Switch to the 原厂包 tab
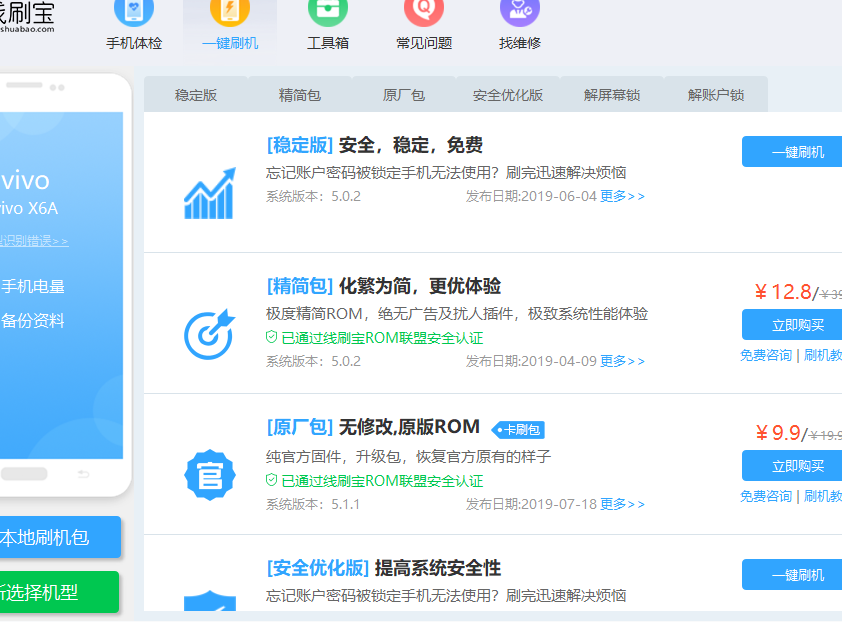Image resolution: width=842 pixels, height=622 pixels. 404,95
